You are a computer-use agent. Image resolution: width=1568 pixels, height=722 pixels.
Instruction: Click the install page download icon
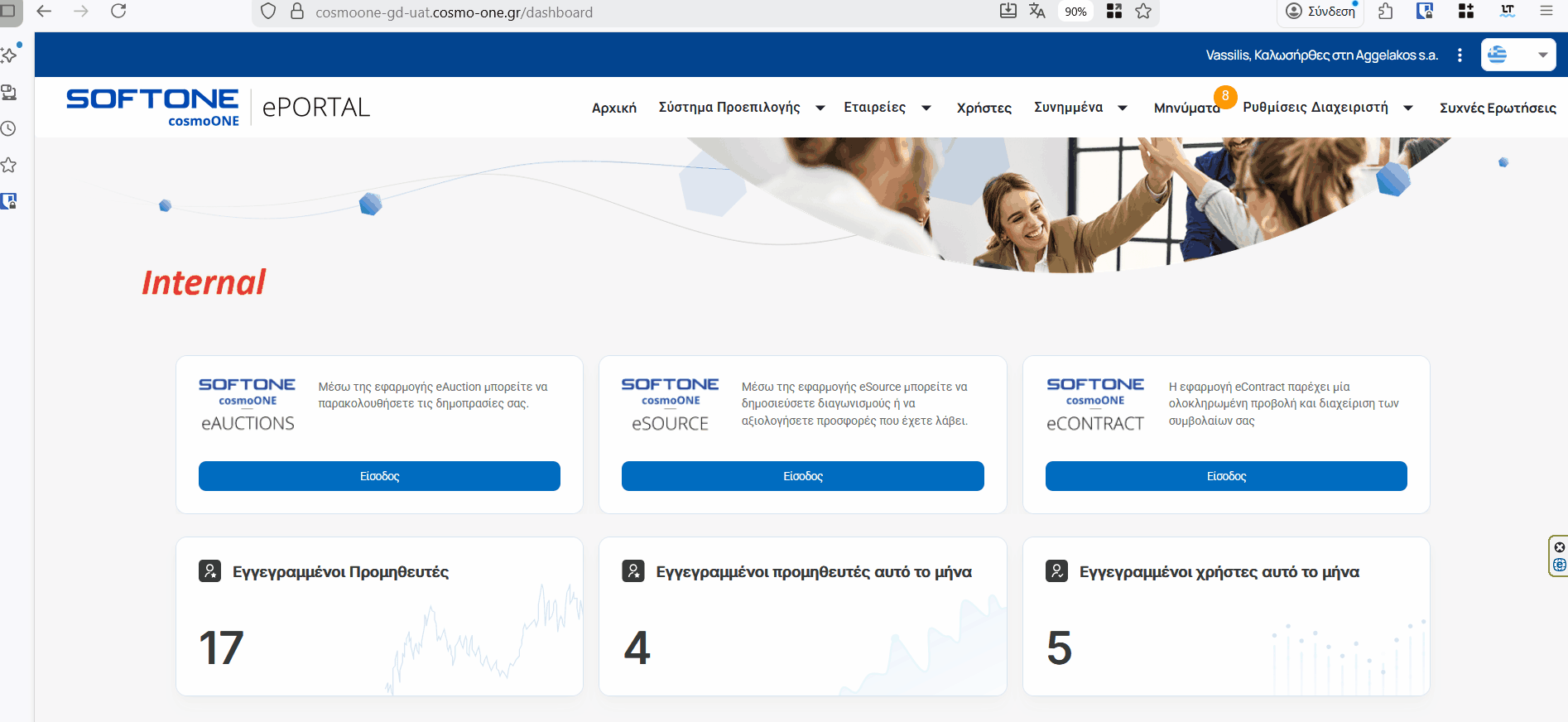[1008, 11]
